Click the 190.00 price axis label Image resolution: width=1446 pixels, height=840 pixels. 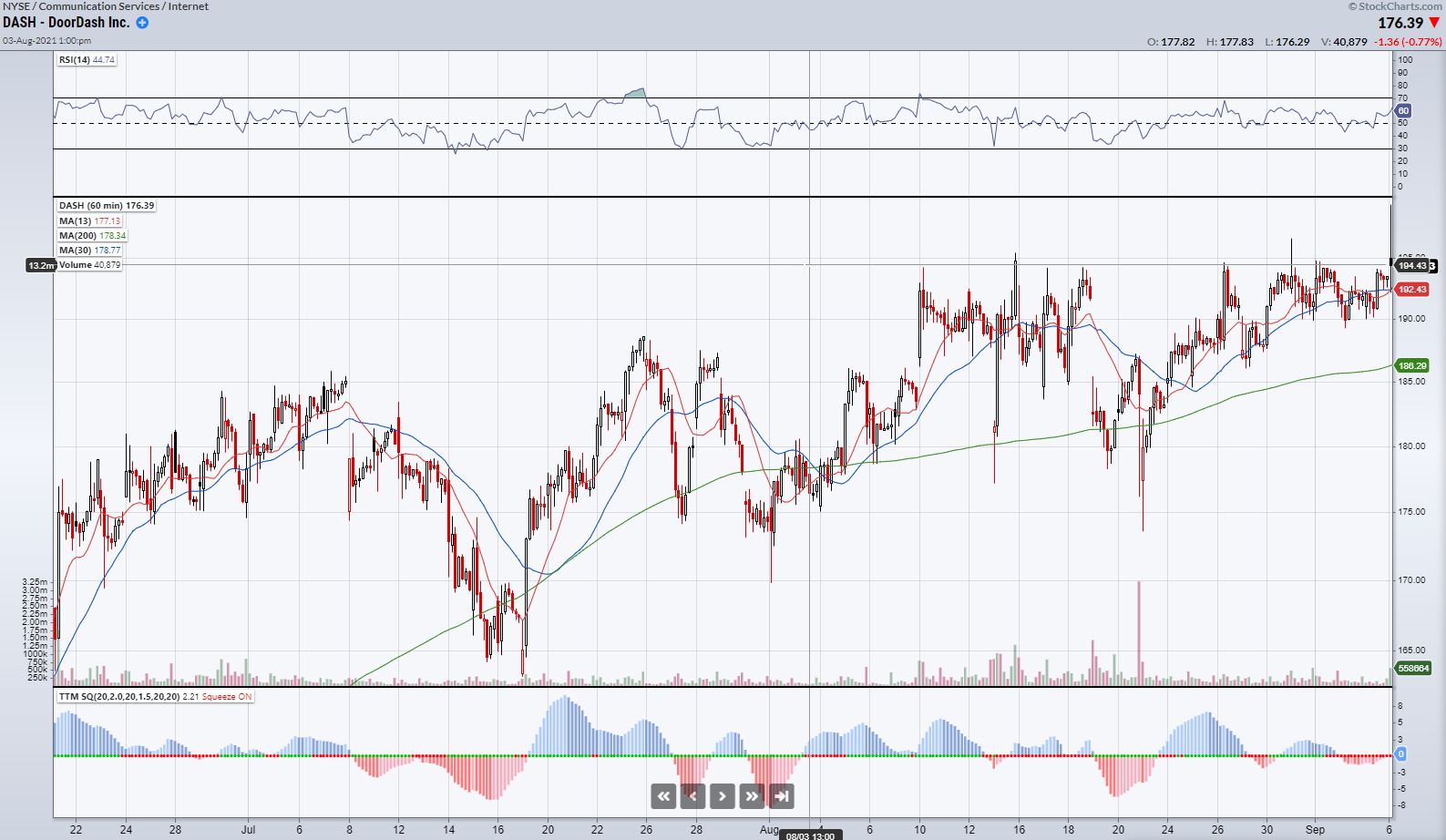[1411, 319]
